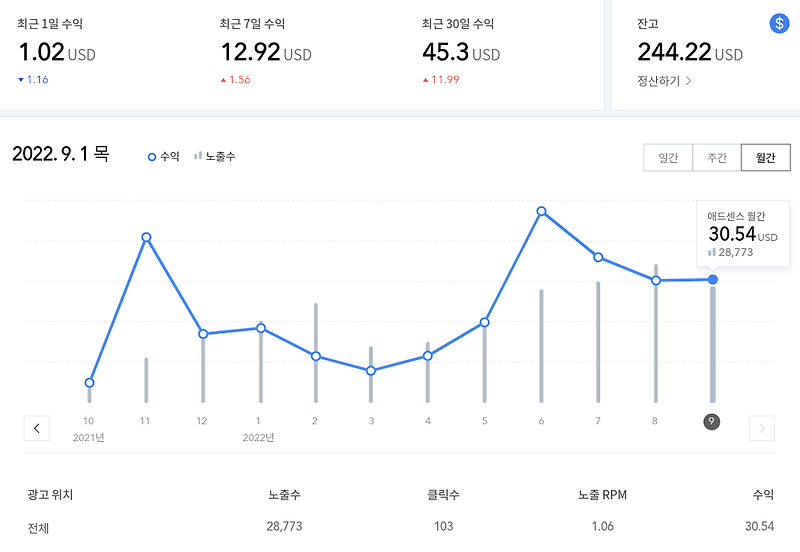Select June 2022 peak data point
The height and width of the screenshot is (552, 800).
click(x=541, y=211)
